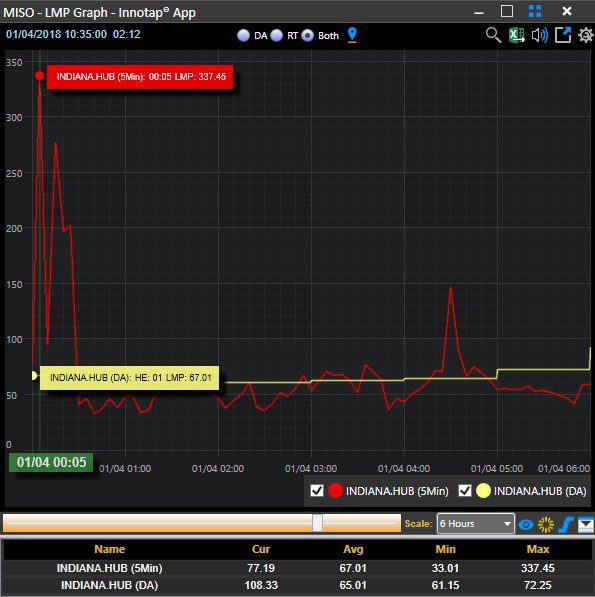The width and height of the screenshot is (595, 597).
Task: Click the envelope icon at bottom right
Action: (x=585, y=524)
